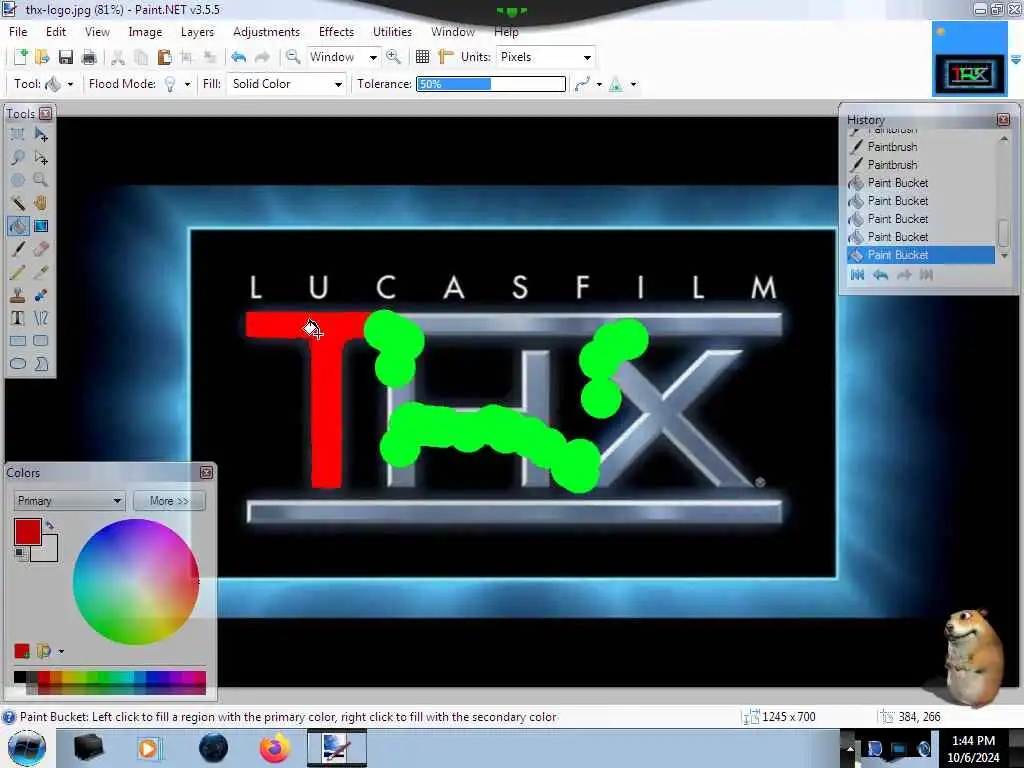Select the Eraser tool
Viewport: 1024px width, 768px height.
click(x=41, y=249)
